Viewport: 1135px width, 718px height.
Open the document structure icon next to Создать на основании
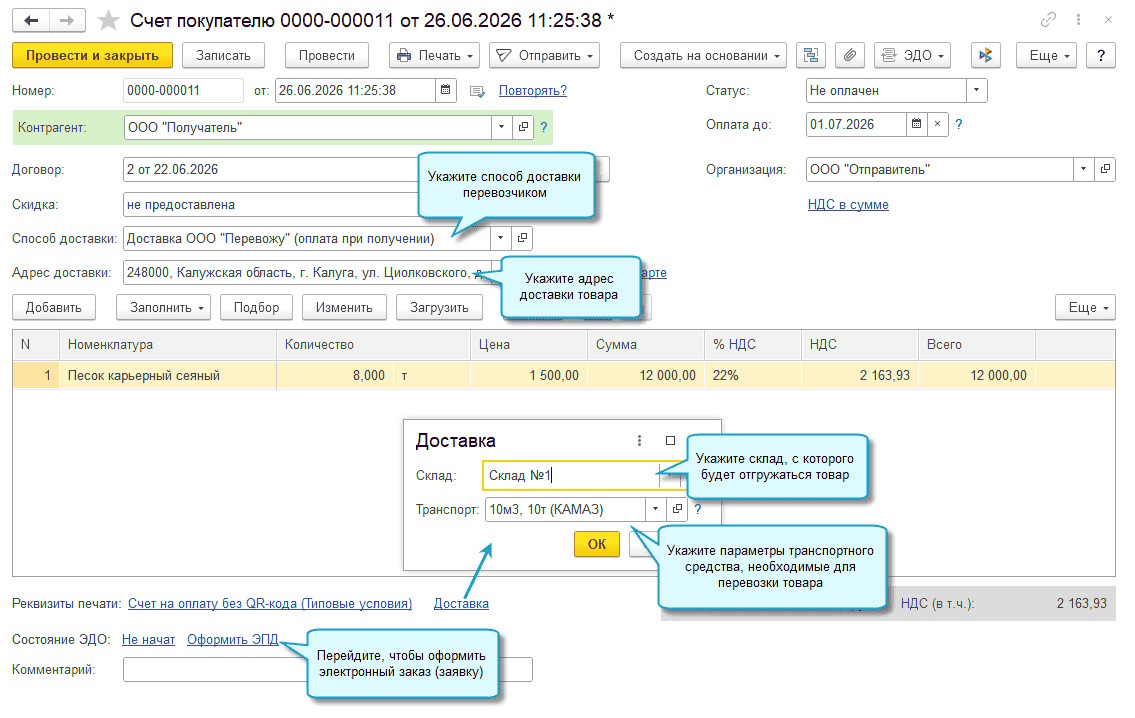click(x=811, y=56)
